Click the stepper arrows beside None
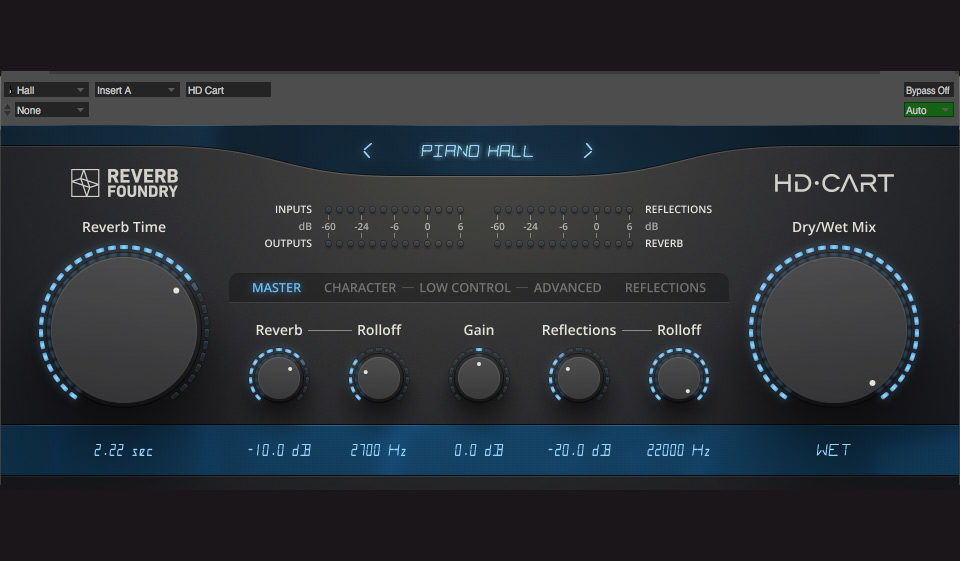Screen dimensions: 960x561 (7, 110)
